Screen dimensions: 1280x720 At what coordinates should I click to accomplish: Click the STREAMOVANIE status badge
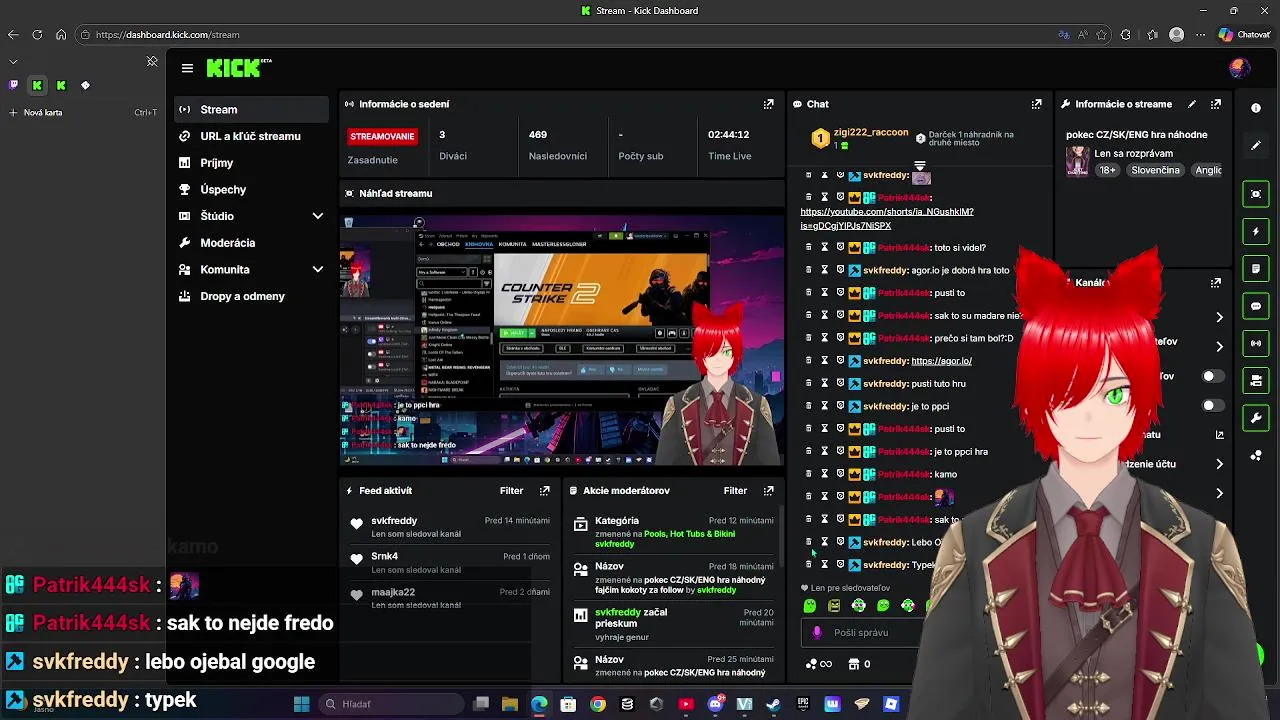click(x=383, y=136)
